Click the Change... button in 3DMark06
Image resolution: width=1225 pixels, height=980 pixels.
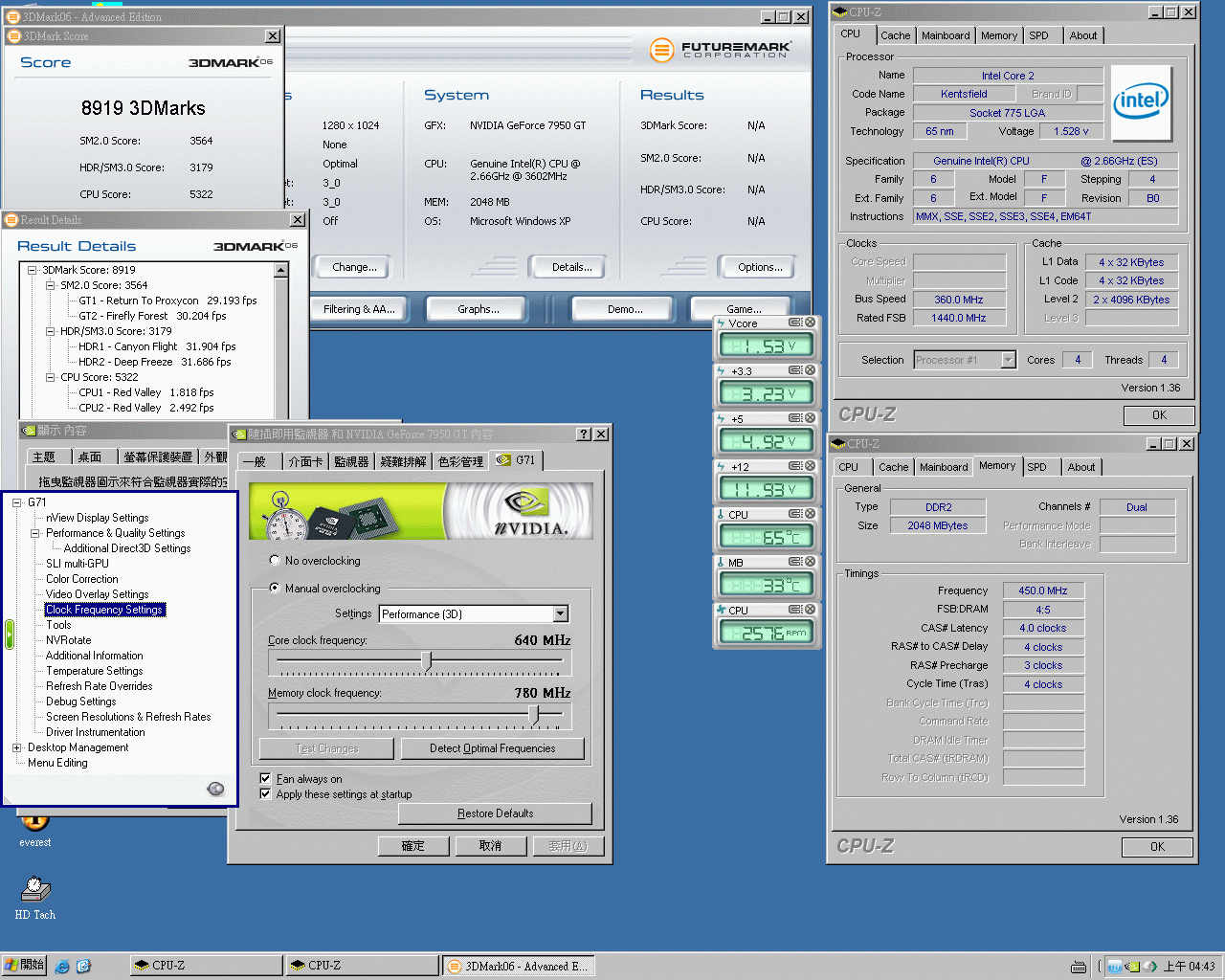354,267
